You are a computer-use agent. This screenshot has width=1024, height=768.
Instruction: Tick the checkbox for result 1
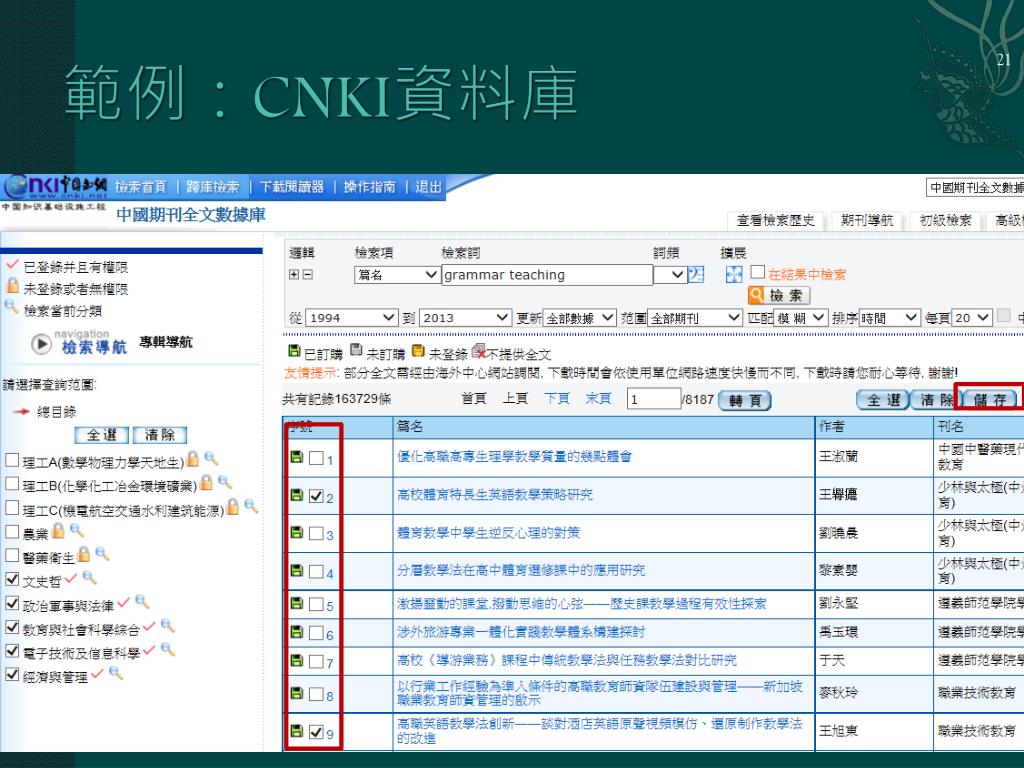point(316,458)
